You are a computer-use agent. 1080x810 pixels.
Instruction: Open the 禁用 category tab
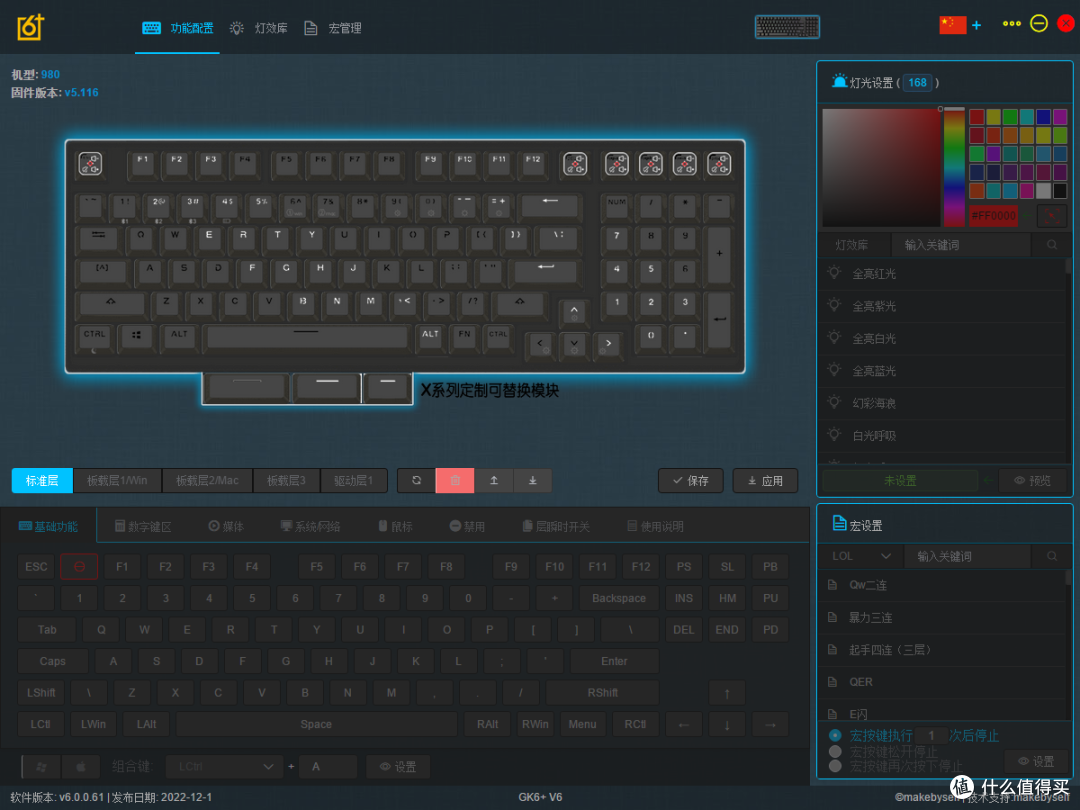[x=467, y=526]
